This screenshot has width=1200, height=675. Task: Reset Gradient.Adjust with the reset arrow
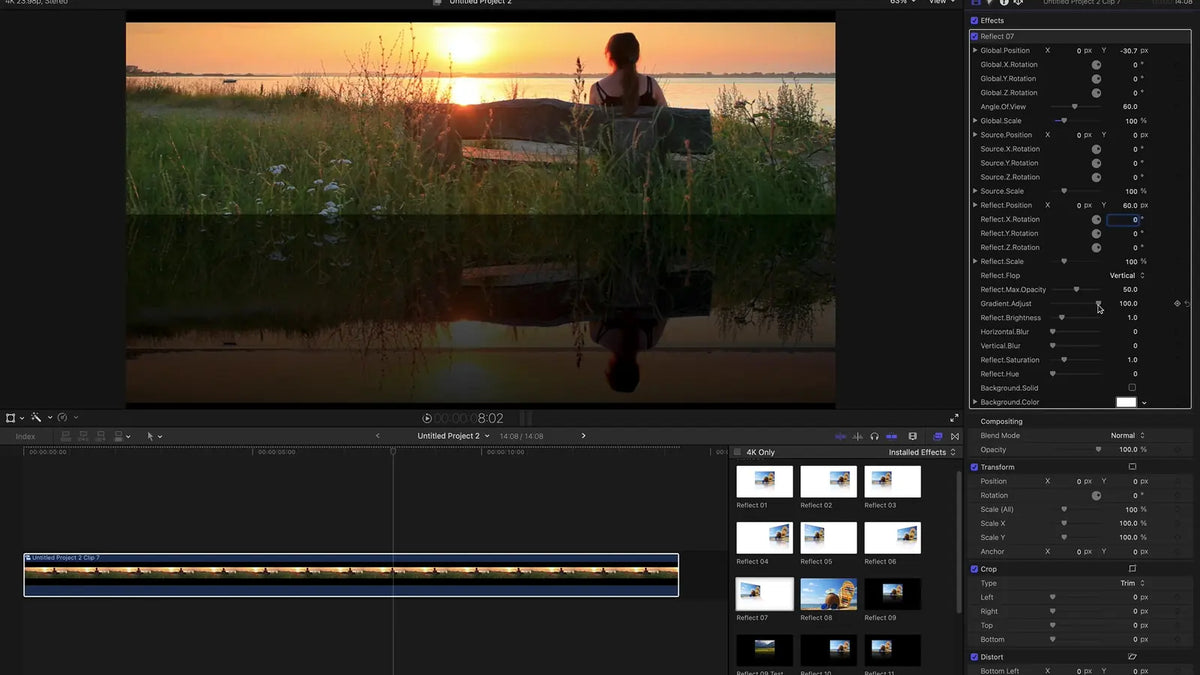pos(1188,303)
